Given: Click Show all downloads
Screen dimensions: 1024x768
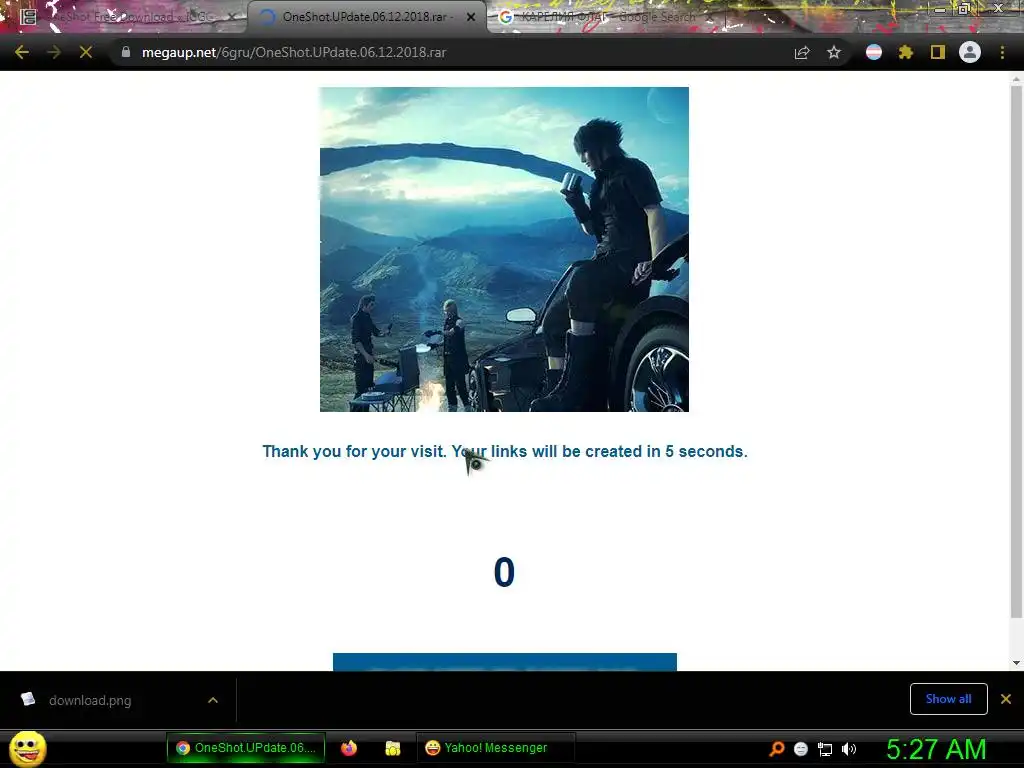Looking at the screenshot, I should coord(948,699).
